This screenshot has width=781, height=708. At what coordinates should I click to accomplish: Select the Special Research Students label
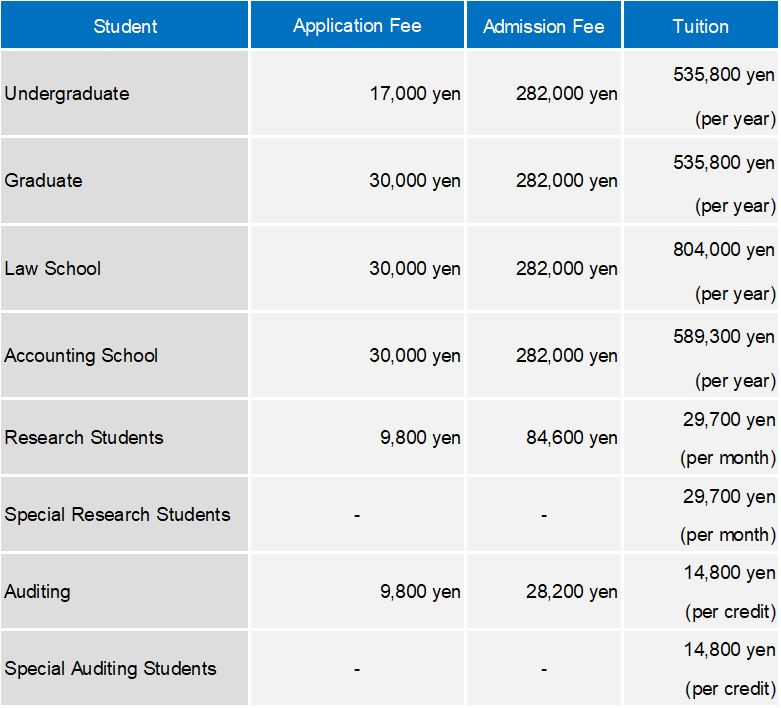coord(117,514)
